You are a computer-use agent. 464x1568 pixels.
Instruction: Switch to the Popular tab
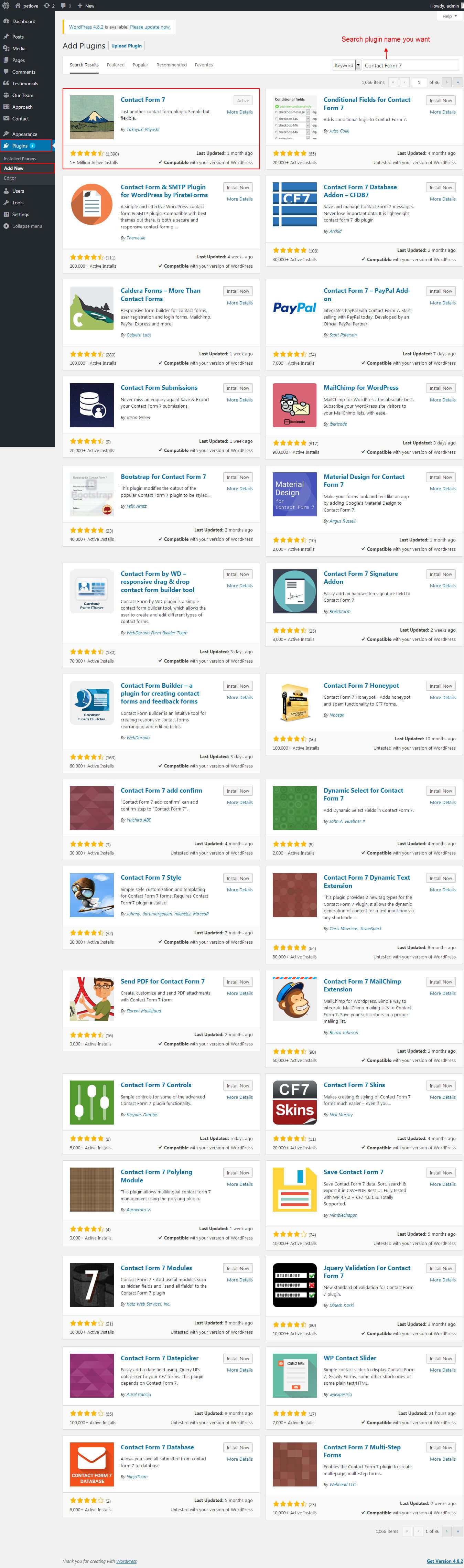(x=141, y=65)
